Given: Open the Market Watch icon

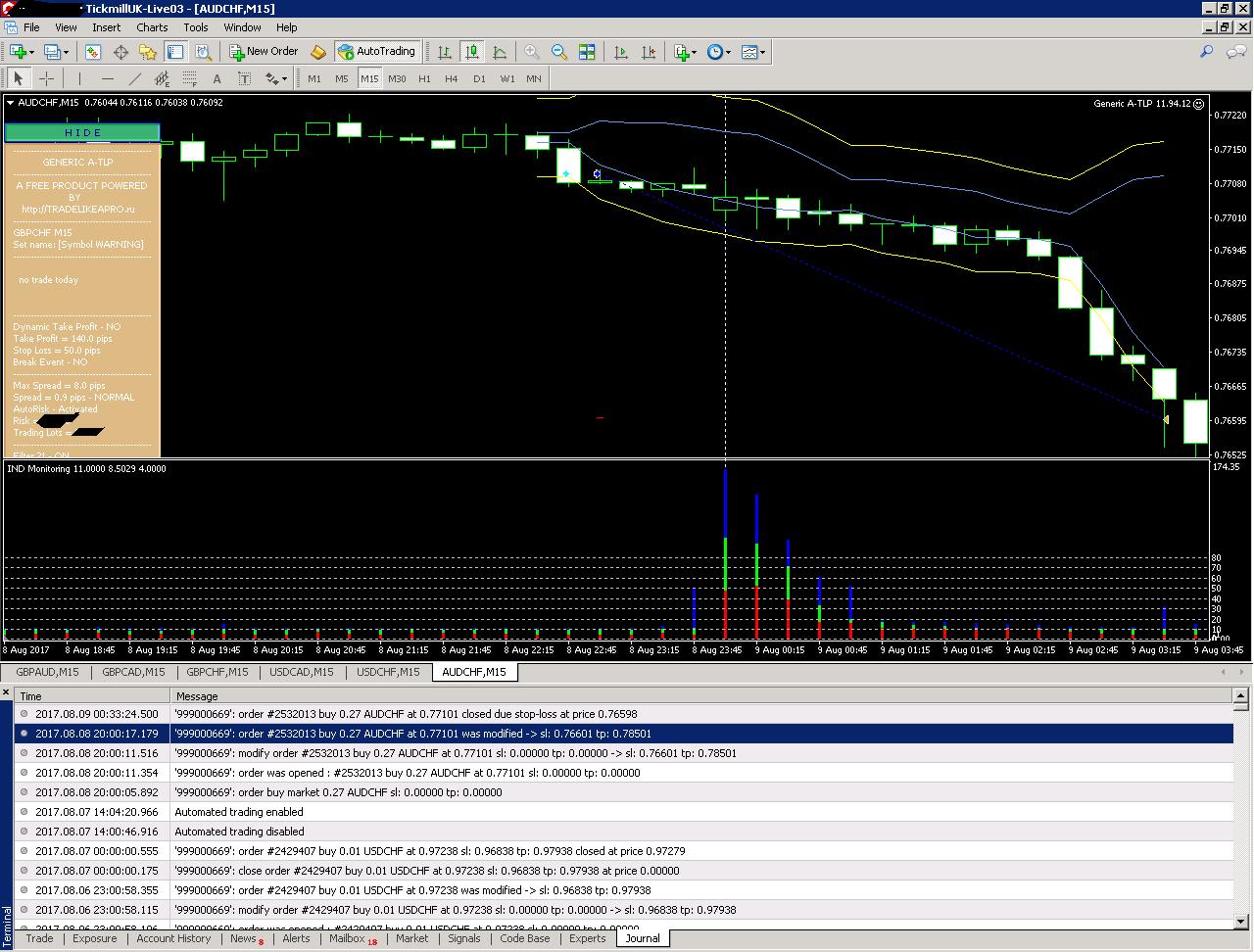Looking at the screenshot, I should [x=92, y=52].
